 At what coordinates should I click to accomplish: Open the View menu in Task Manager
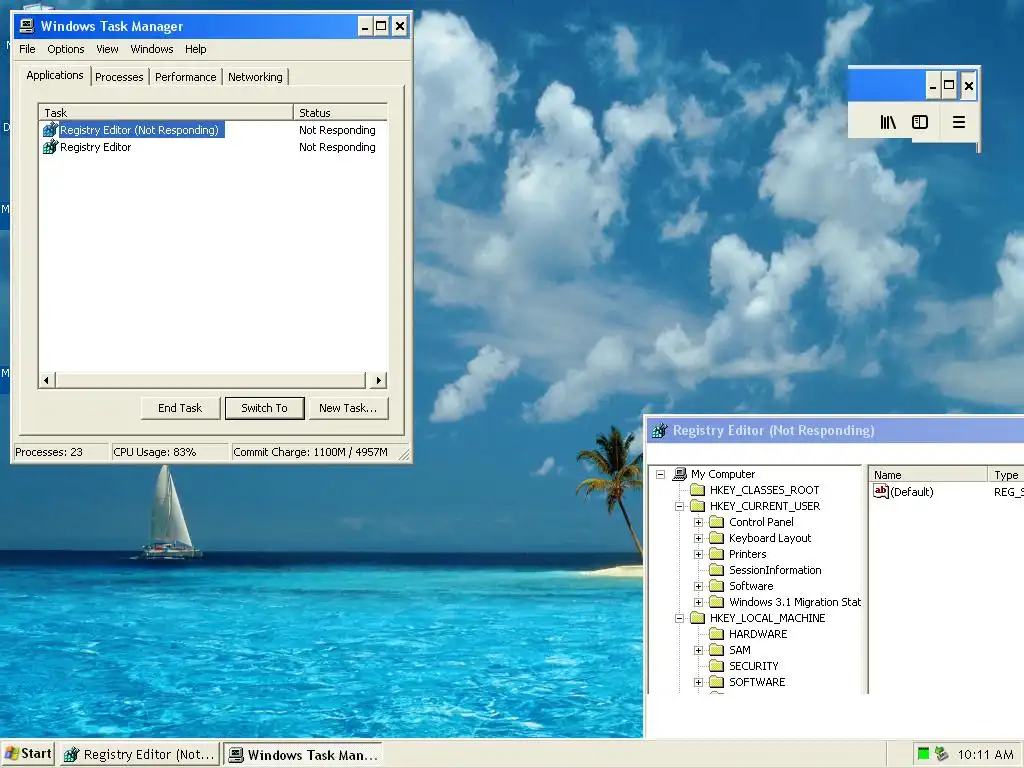point(107,49)
